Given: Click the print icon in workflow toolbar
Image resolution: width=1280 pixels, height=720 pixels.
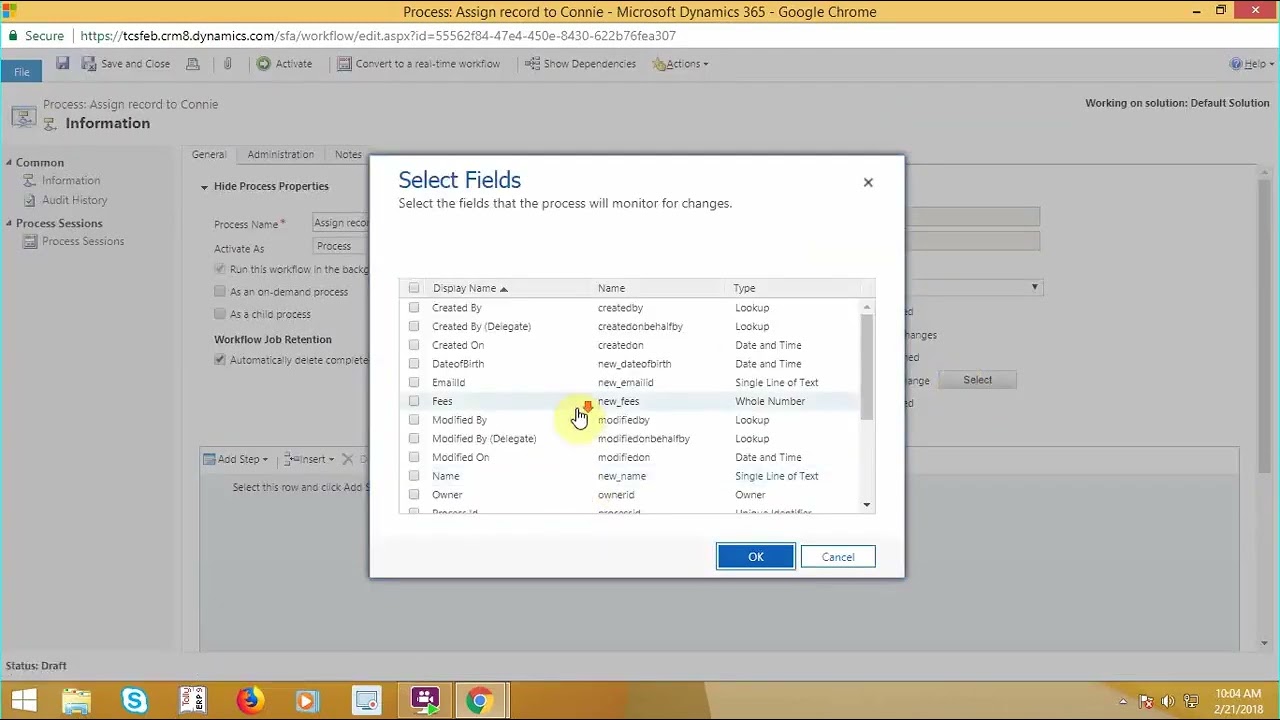Looking at the screenshot, I should (193, 63).
